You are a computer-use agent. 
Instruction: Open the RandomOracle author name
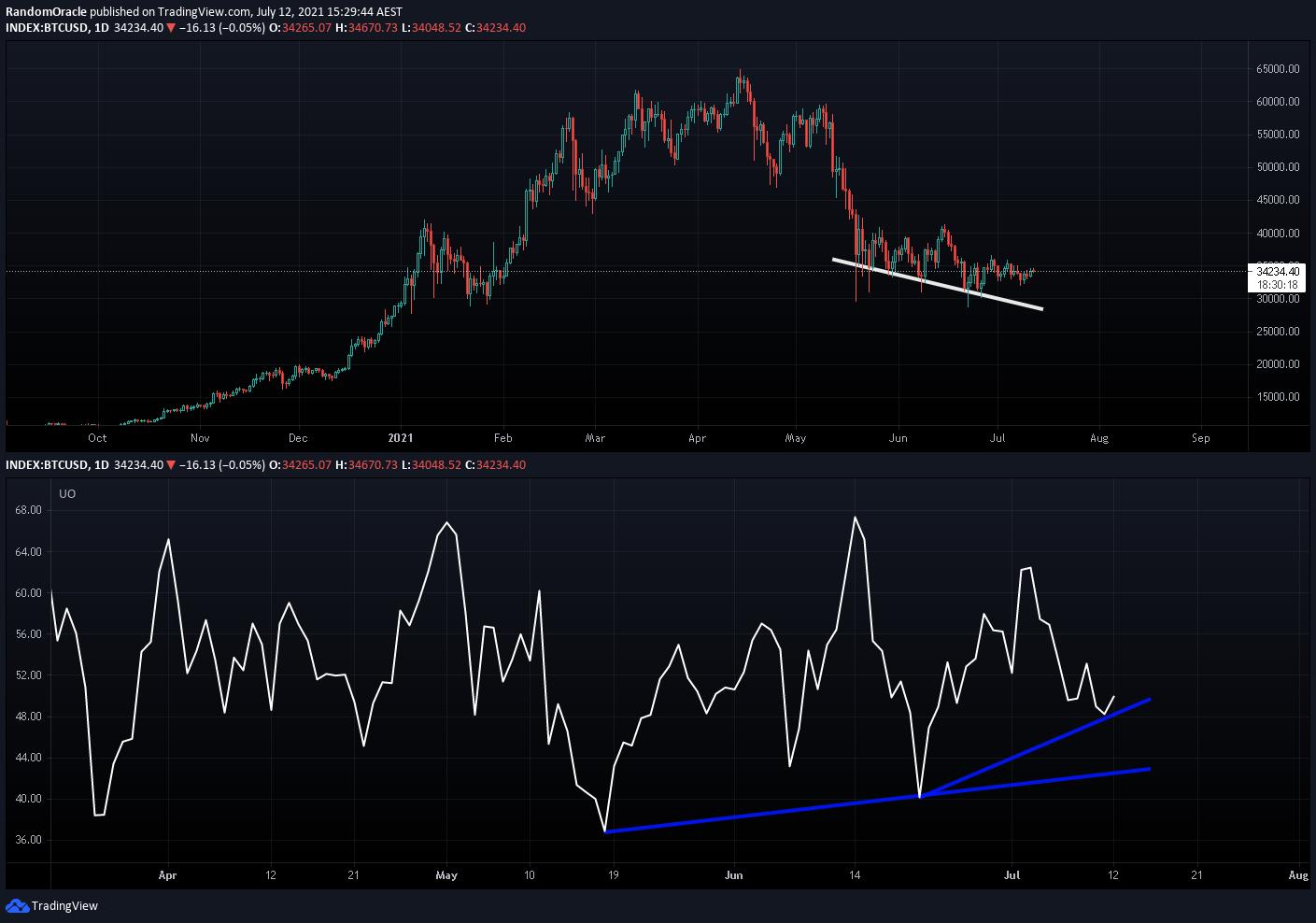click(x=46, y=12)
